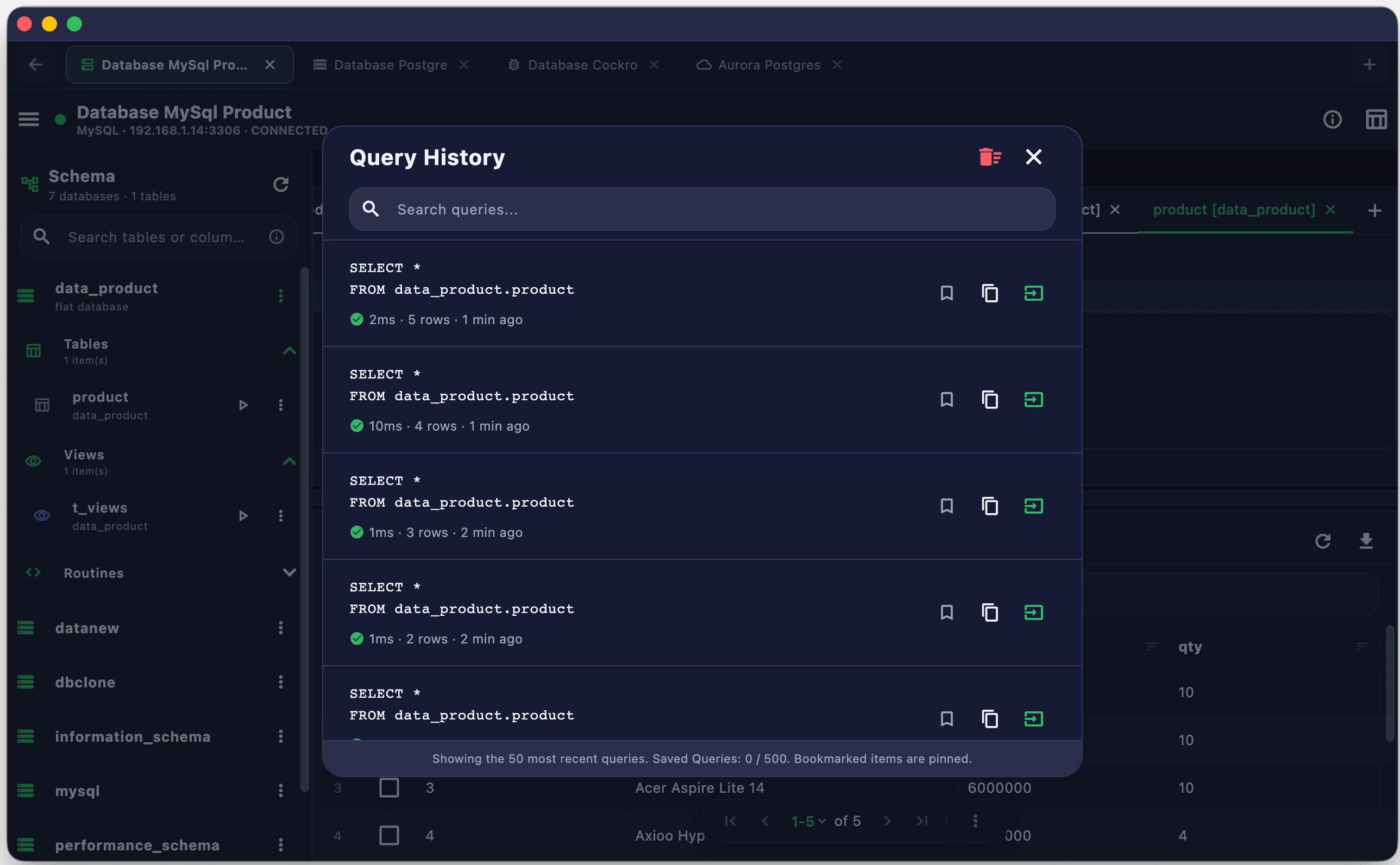
Task: Close the Database Cockro tab
Action: [x=654, y=65]
